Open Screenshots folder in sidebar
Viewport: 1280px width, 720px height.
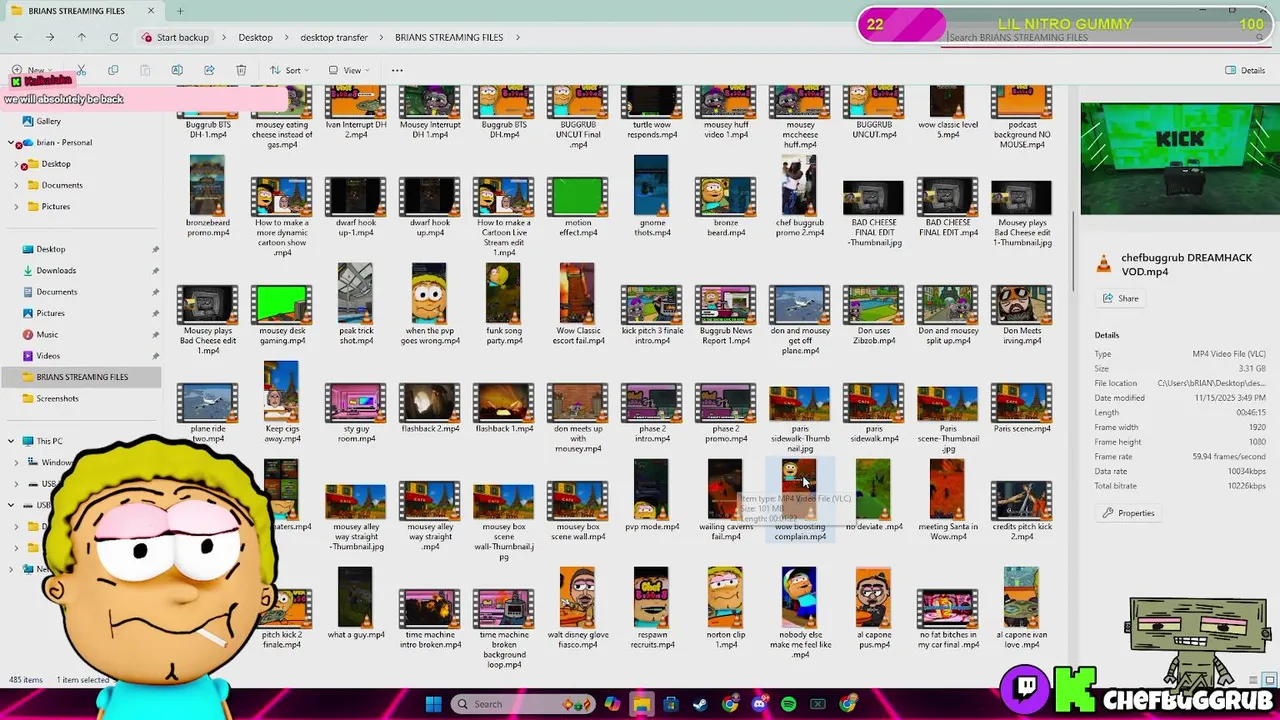[x=57, y=398]
